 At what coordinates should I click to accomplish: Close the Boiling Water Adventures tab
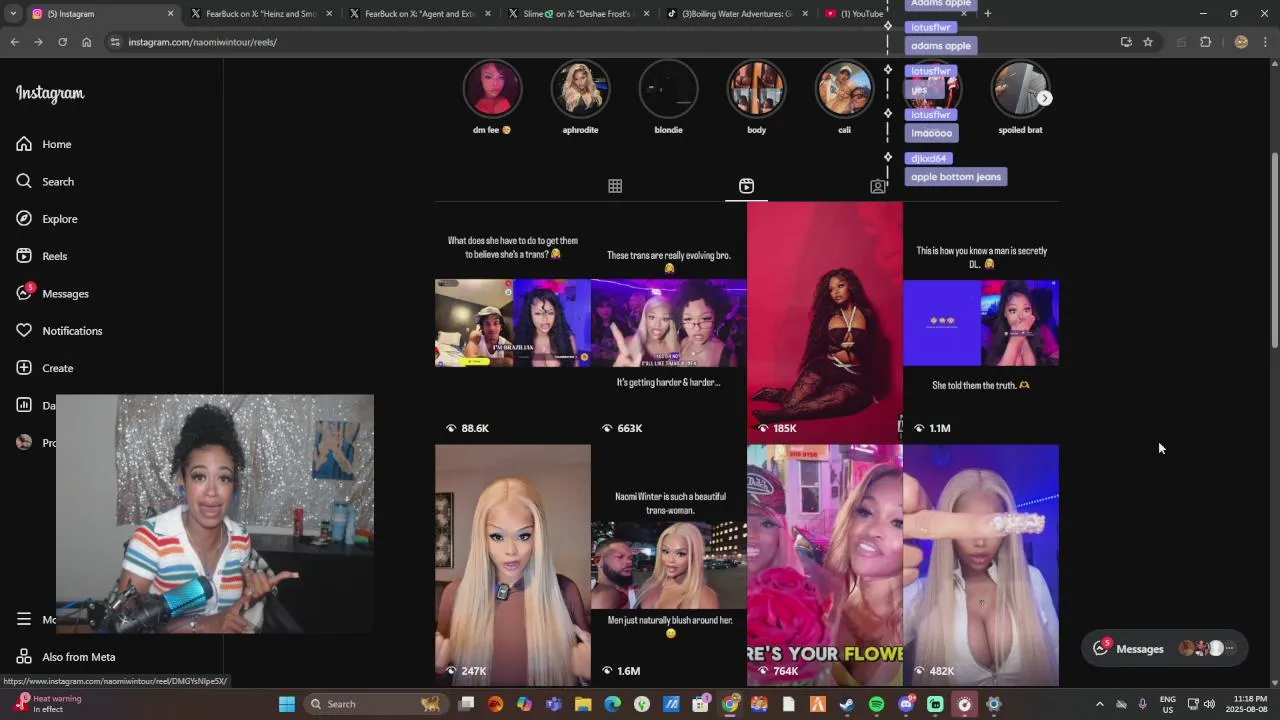click(x=806, y=14)
